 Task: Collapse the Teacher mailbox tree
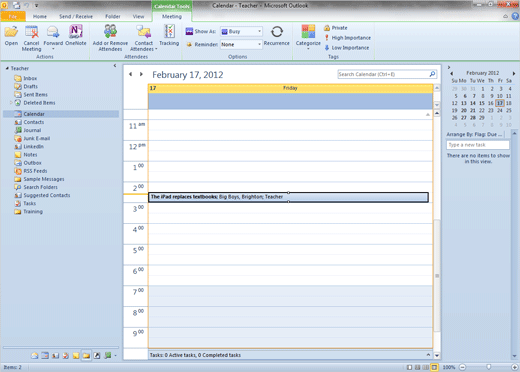coord(7,68)
